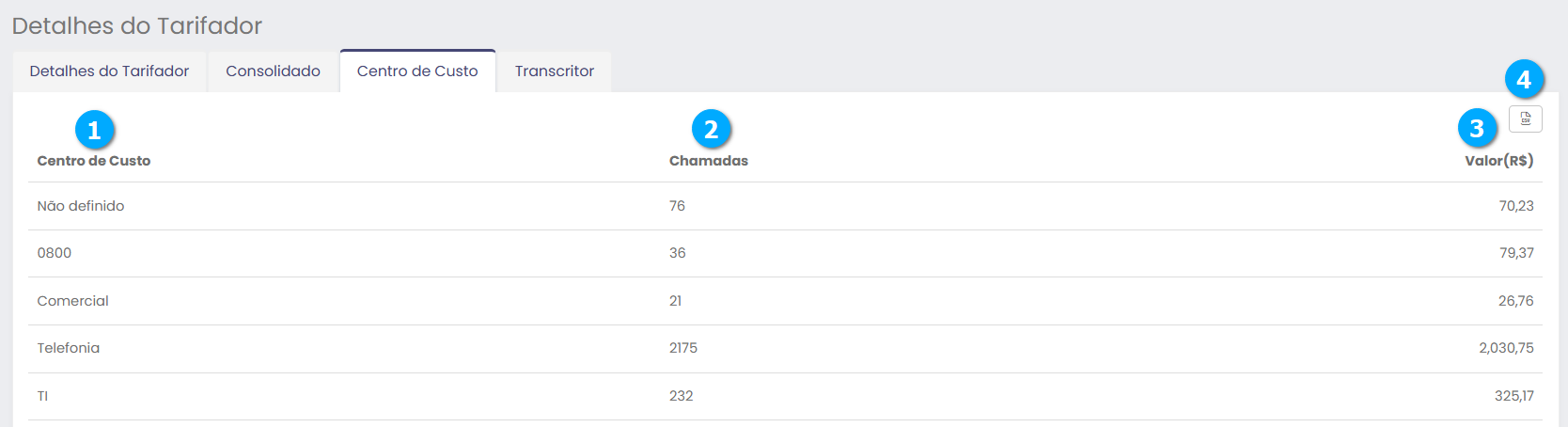Click the Centro de Custo column header

[94, 161]
